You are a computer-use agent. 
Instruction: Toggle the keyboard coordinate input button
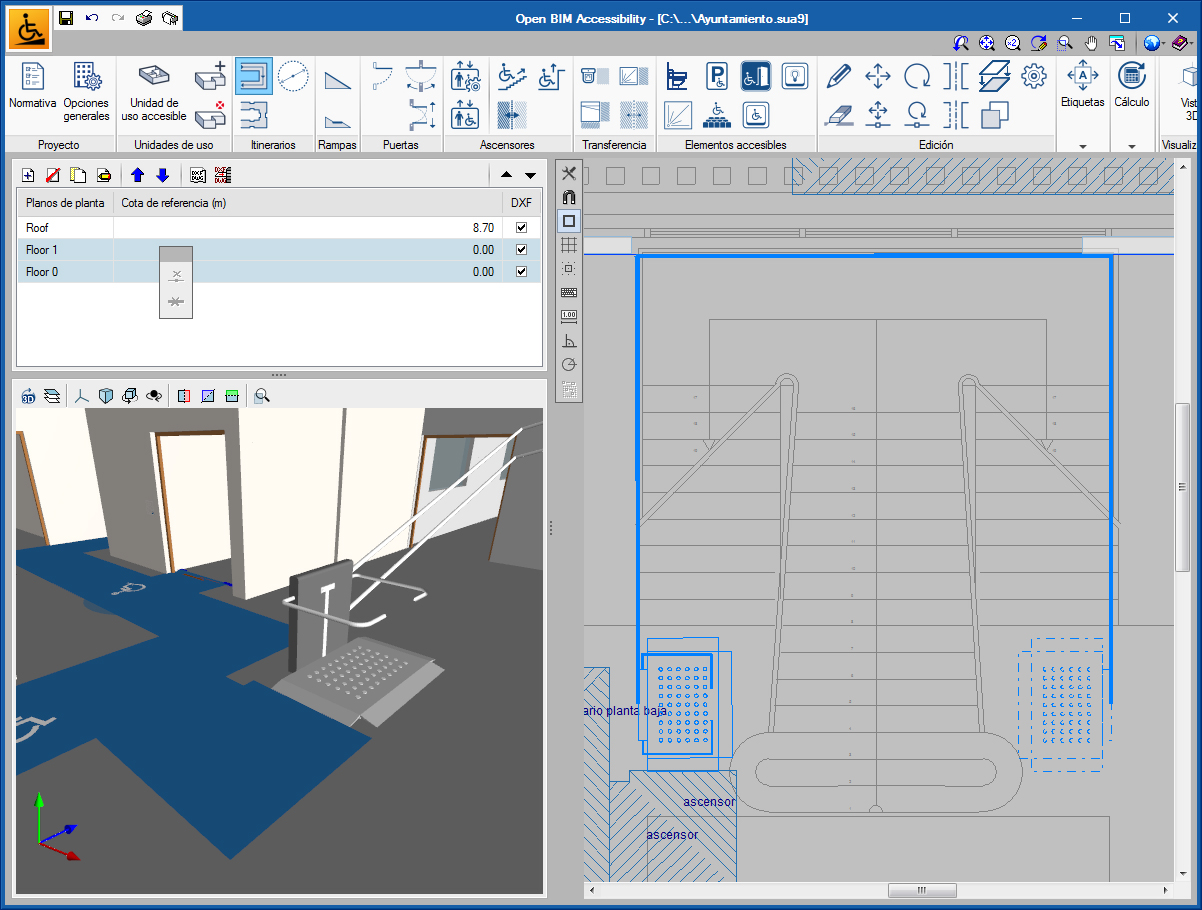pyautogui.click(x=569, y=293)
